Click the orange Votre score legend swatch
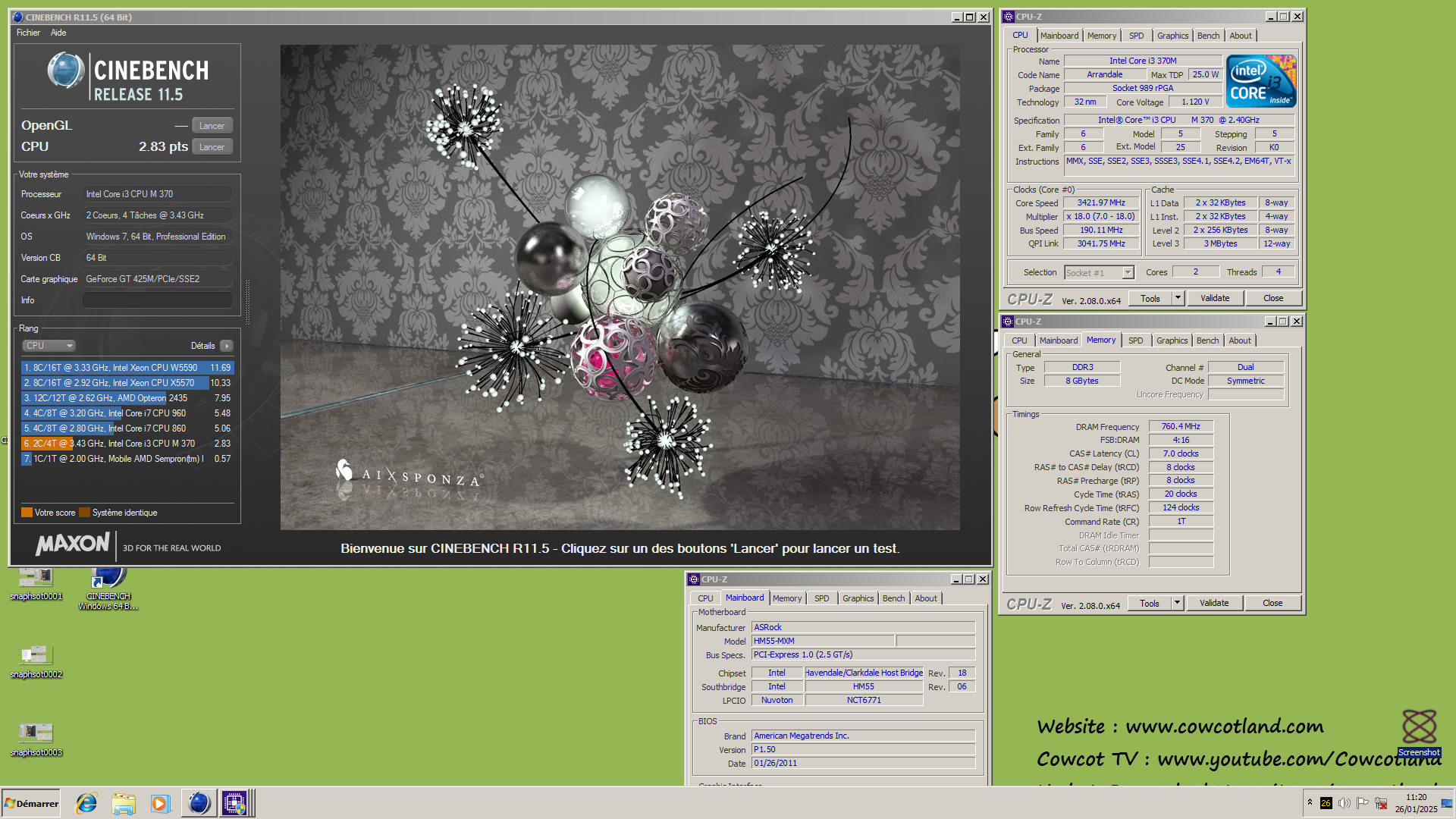 pyautogui.click(x=27, y=513)
